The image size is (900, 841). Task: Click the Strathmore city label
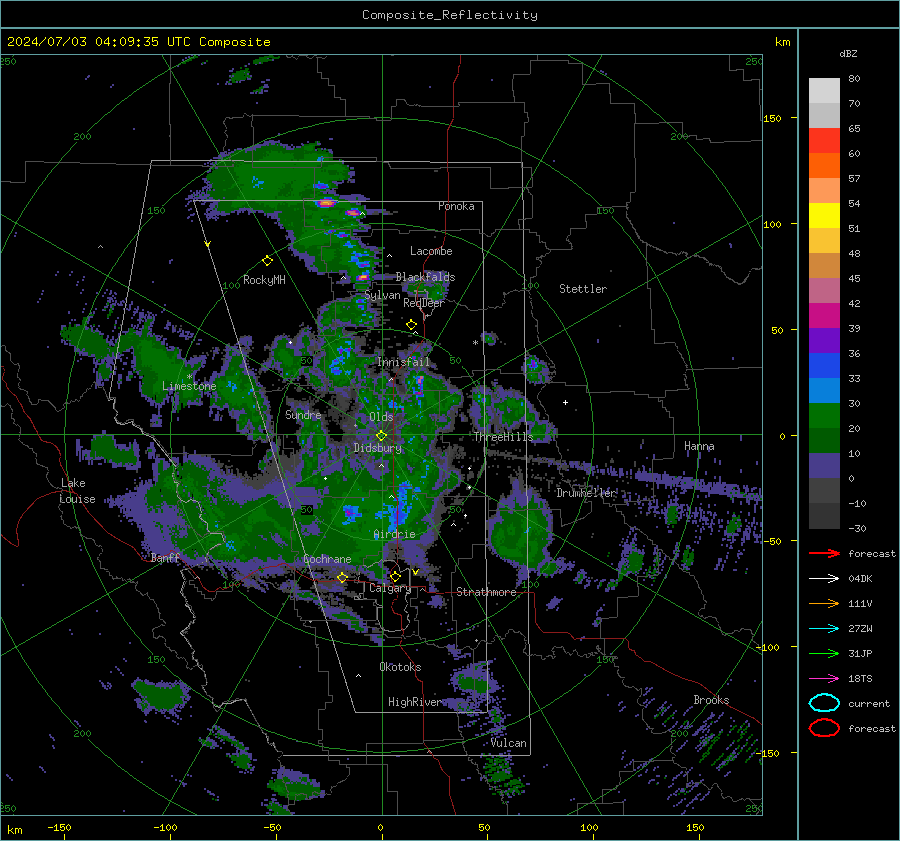(x=486, y=592)
